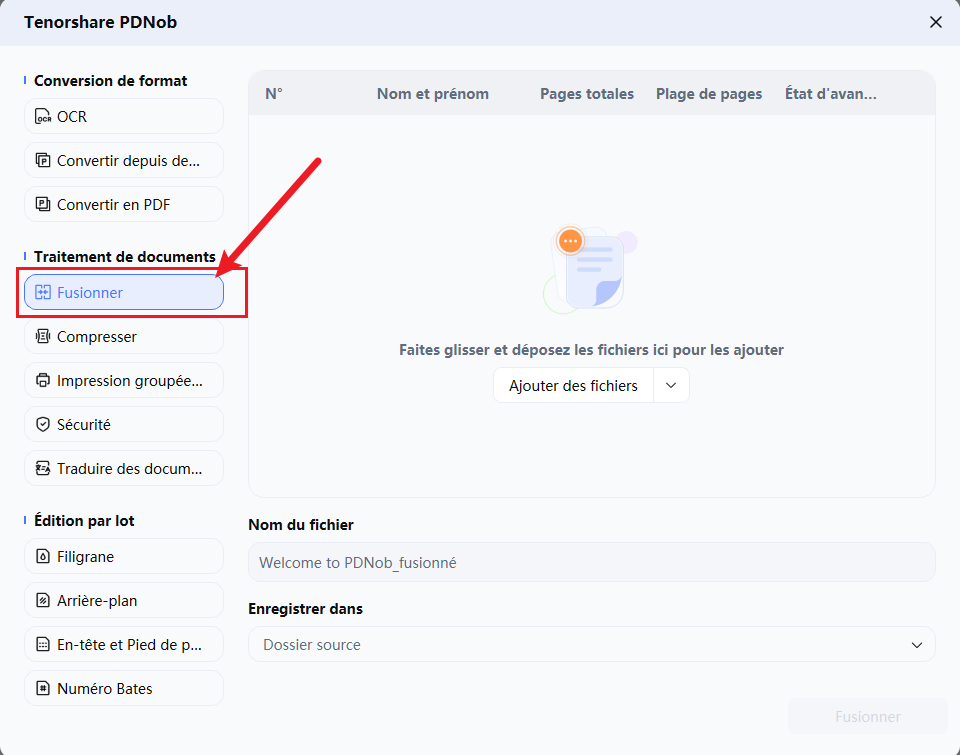Click the document illustration in the drop area
The height and width of the screenshot is (755, 960).
tap(590, 269)
